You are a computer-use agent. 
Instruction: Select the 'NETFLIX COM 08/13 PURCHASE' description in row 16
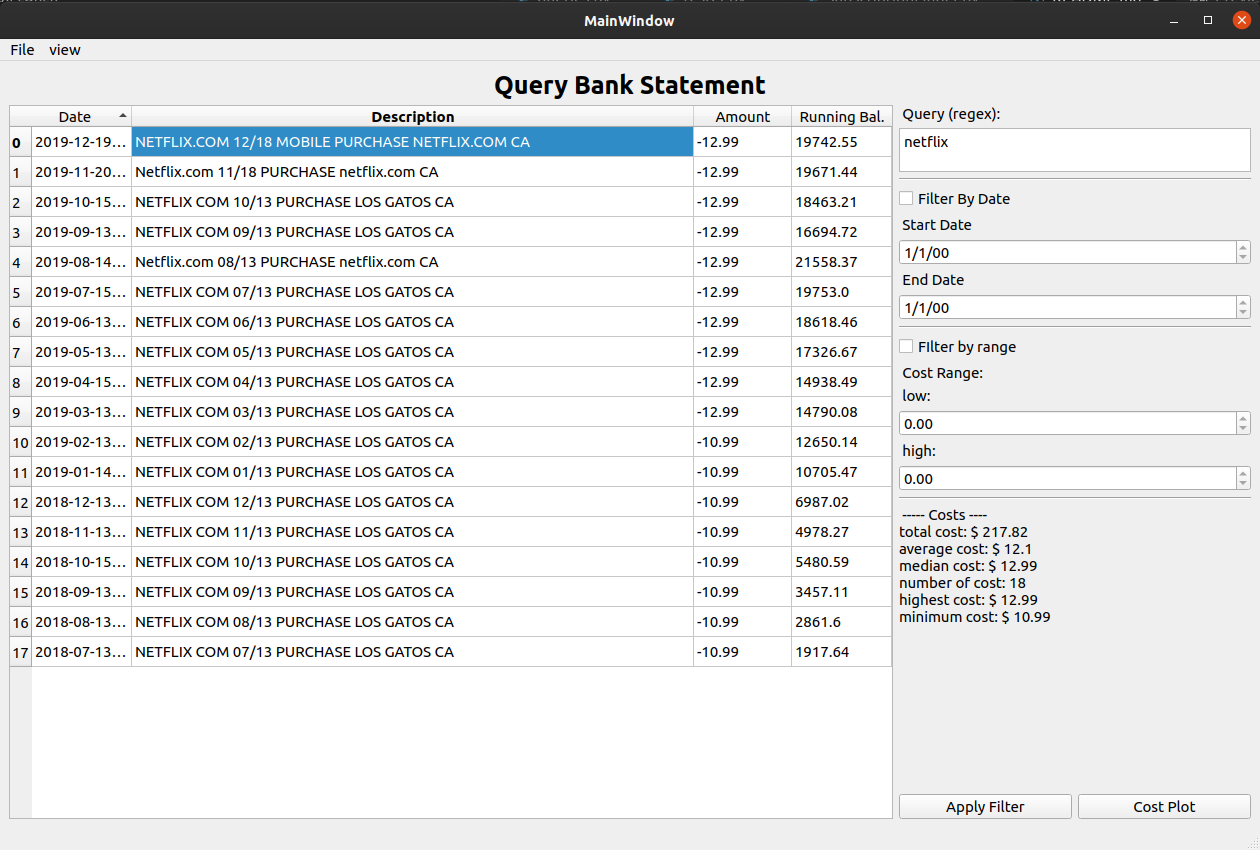click(412, 622)
